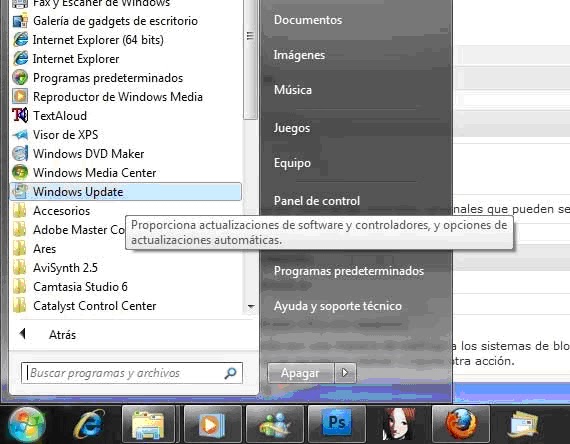This screenshot has height=444, width=570.
Task: Open Música in the right pane
Action: pyautogui.click(x=293, y=89)
